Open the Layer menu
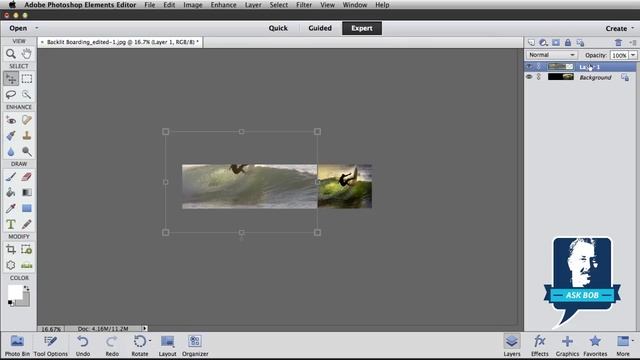Viewport: 640px width, 360px height. [253, 5]
